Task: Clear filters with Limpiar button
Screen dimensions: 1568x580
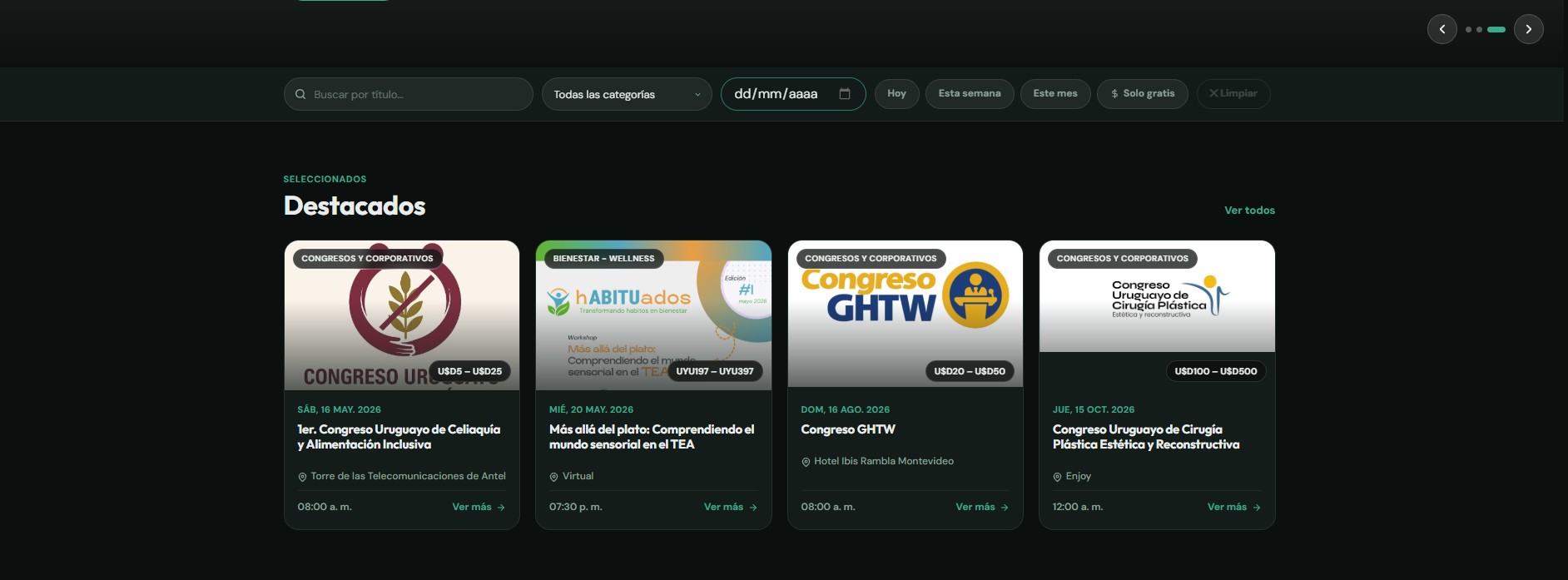Action: click(x=1233, y=93)
